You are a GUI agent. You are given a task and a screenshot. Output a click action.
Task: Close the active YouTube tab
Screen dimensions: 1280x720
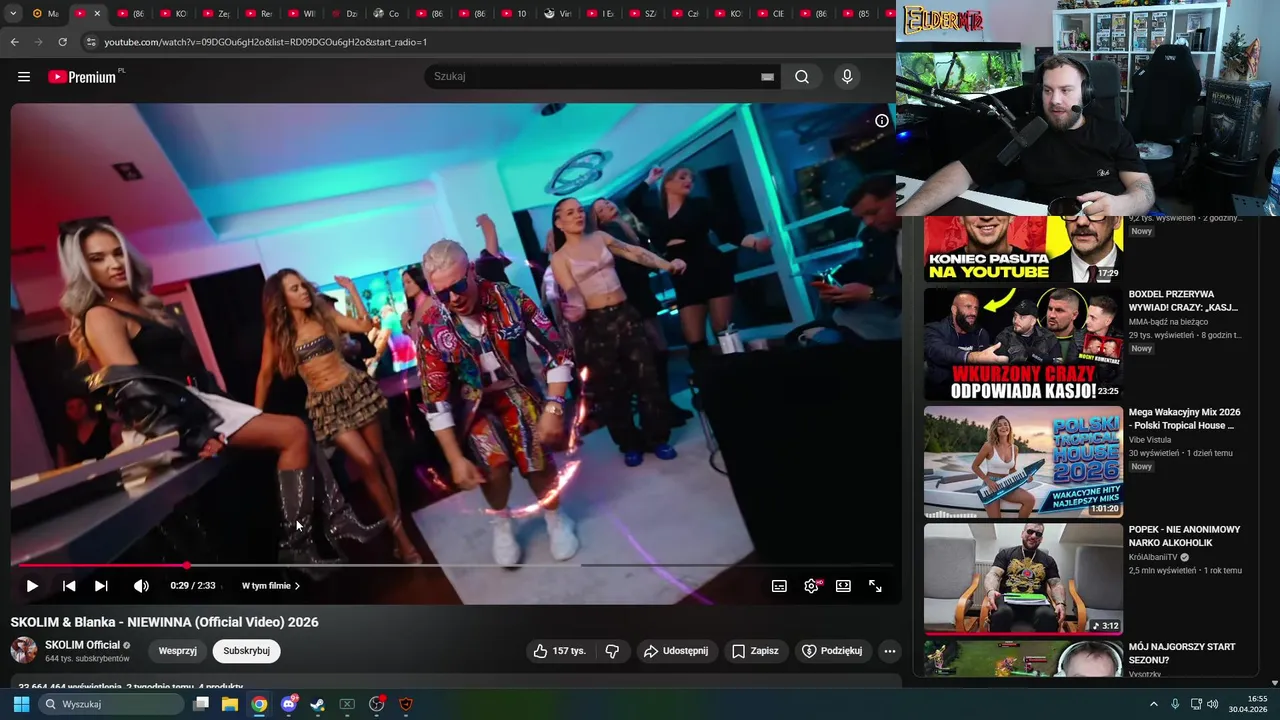(98, 14)
